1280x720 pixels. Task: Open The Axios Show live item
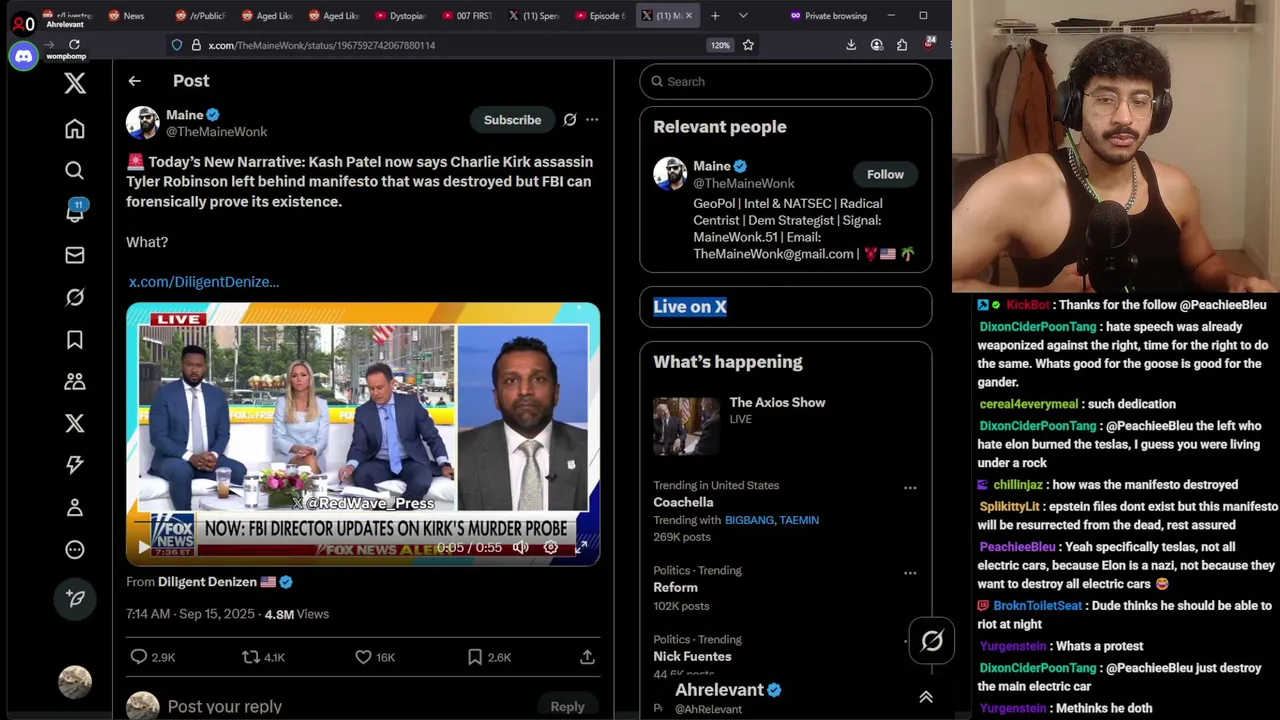[786, 425]
